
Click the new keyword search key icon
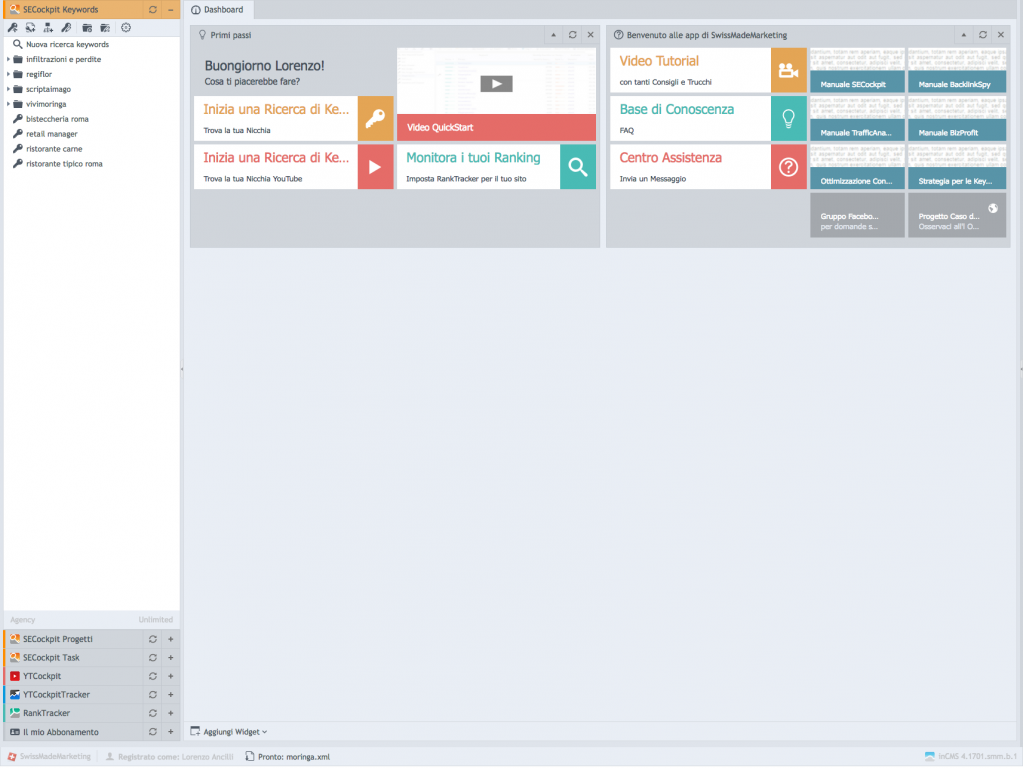12,27
